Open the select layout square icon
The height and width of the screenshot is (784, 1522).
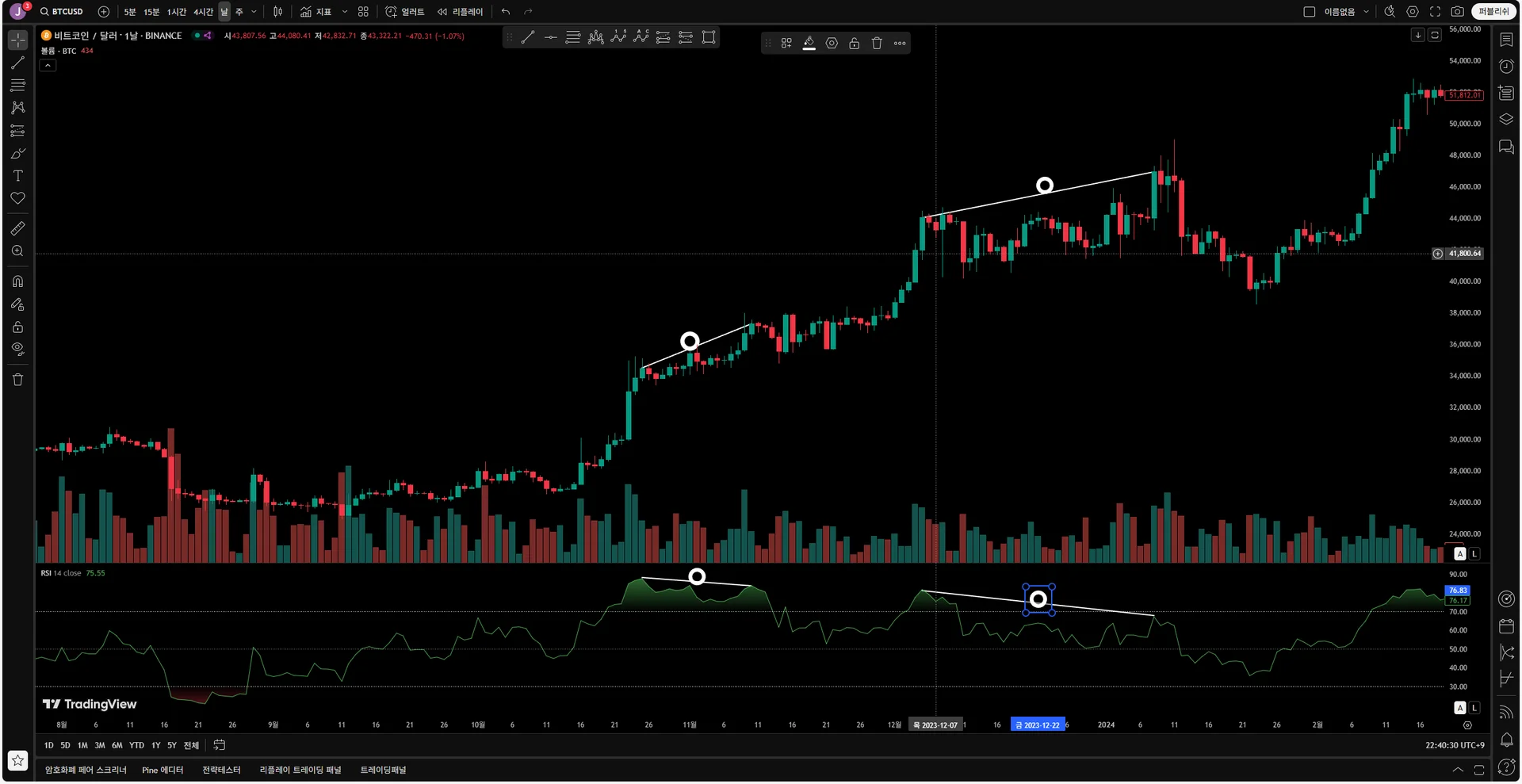1310,12
